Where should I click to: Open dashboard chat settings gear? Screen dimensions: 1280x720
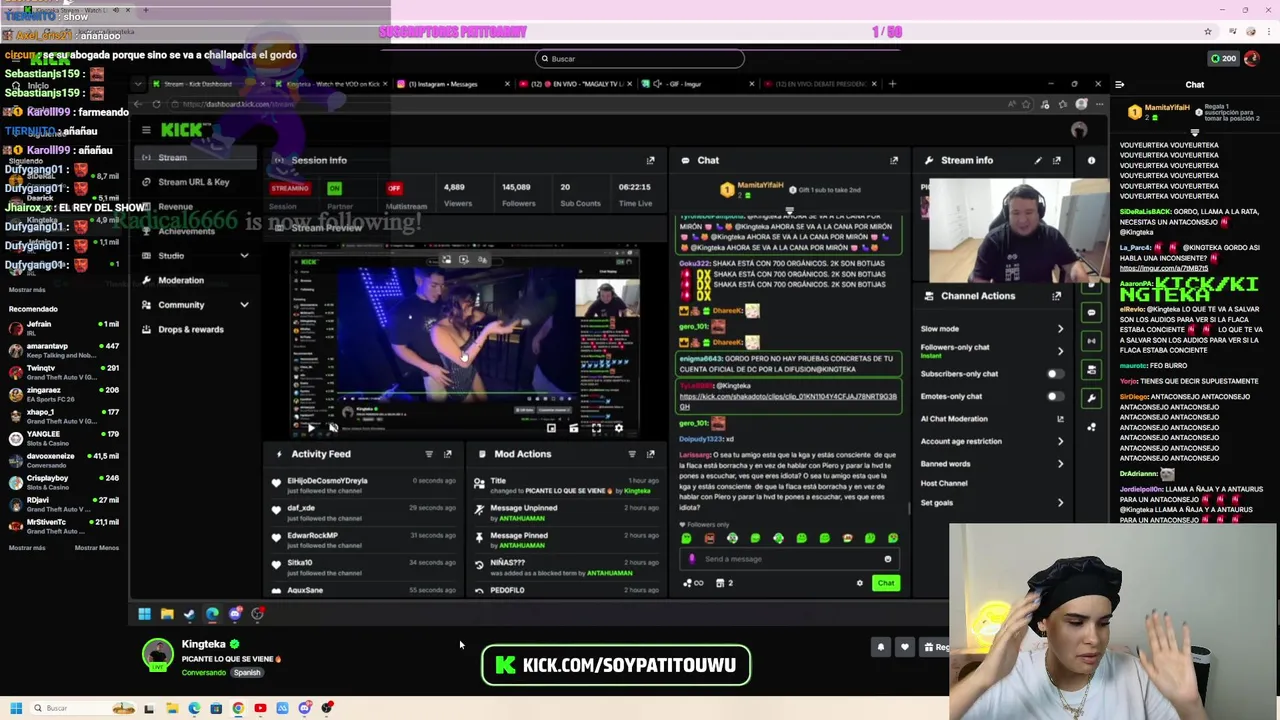click(x=859, y=583)
